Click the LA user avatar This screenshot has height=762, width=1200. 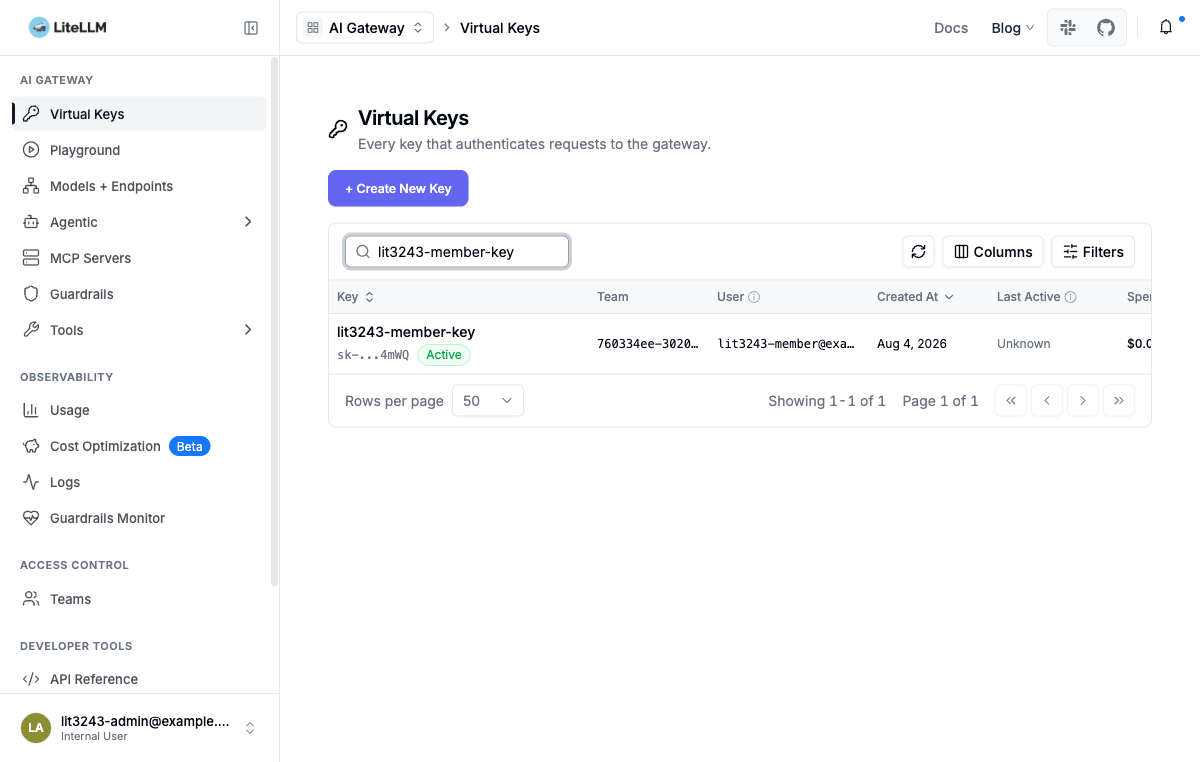click(36, 728)
